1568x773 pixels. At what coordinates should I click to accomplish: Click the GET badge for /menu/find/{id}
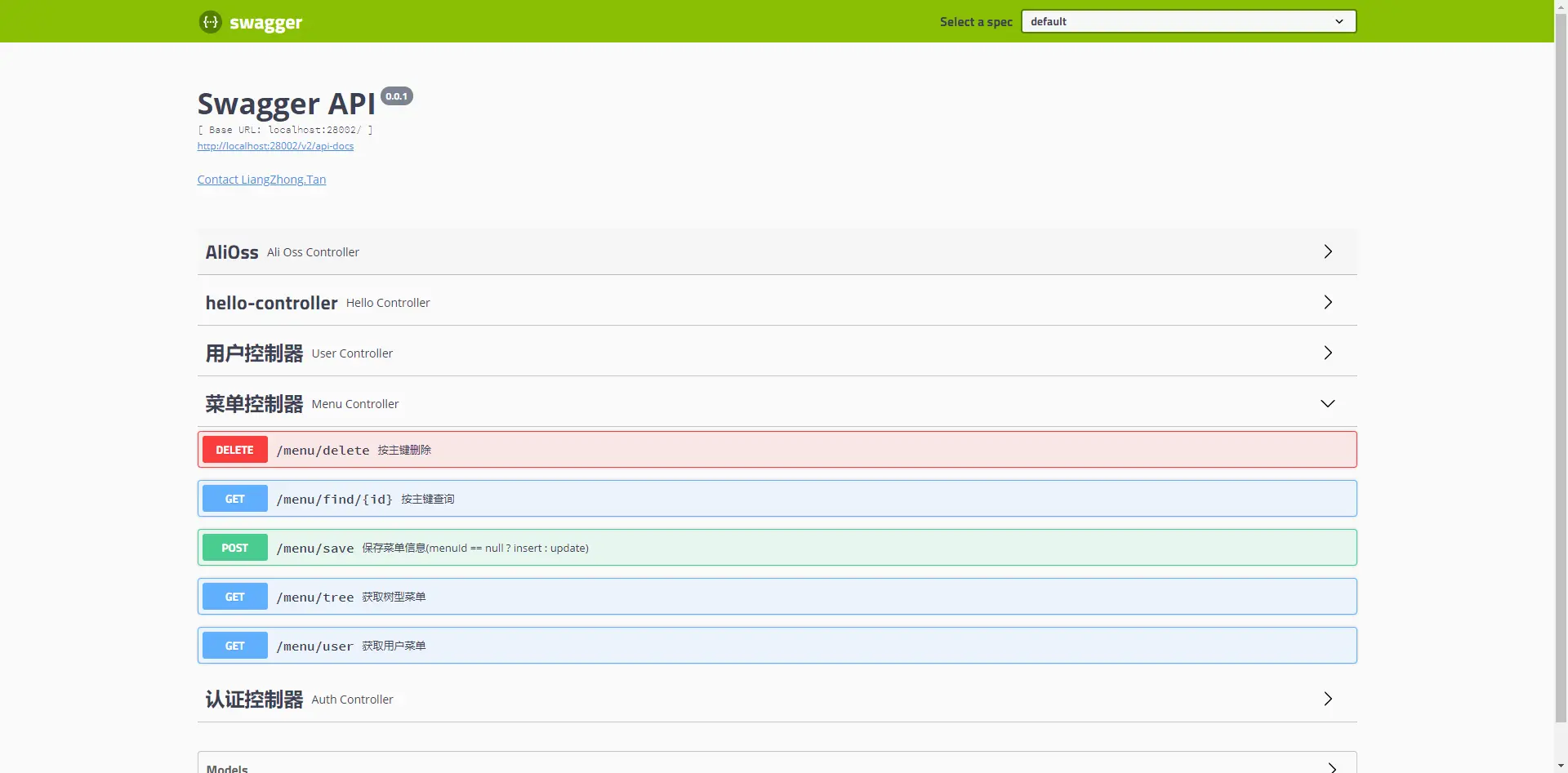tap(235, 499)
